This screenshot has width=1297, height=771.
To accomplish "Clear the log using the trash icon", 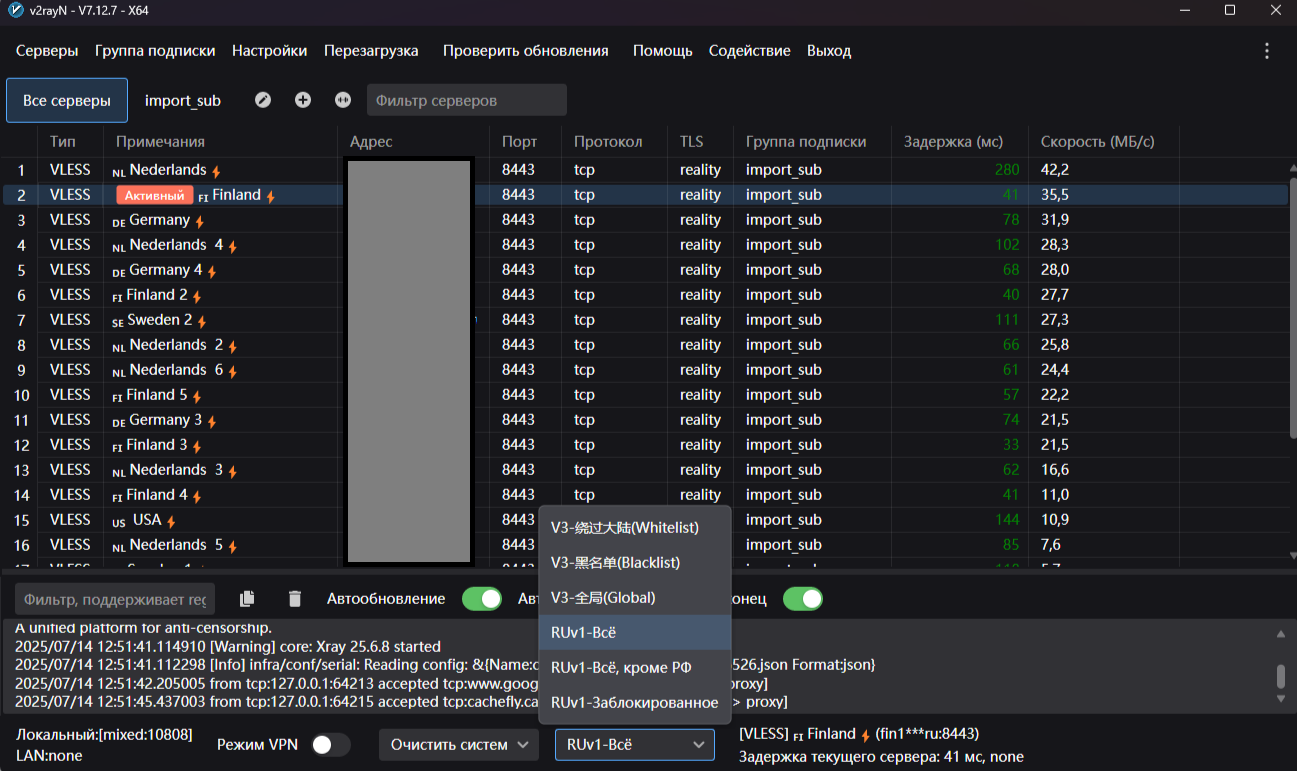I will click(294, 598).
